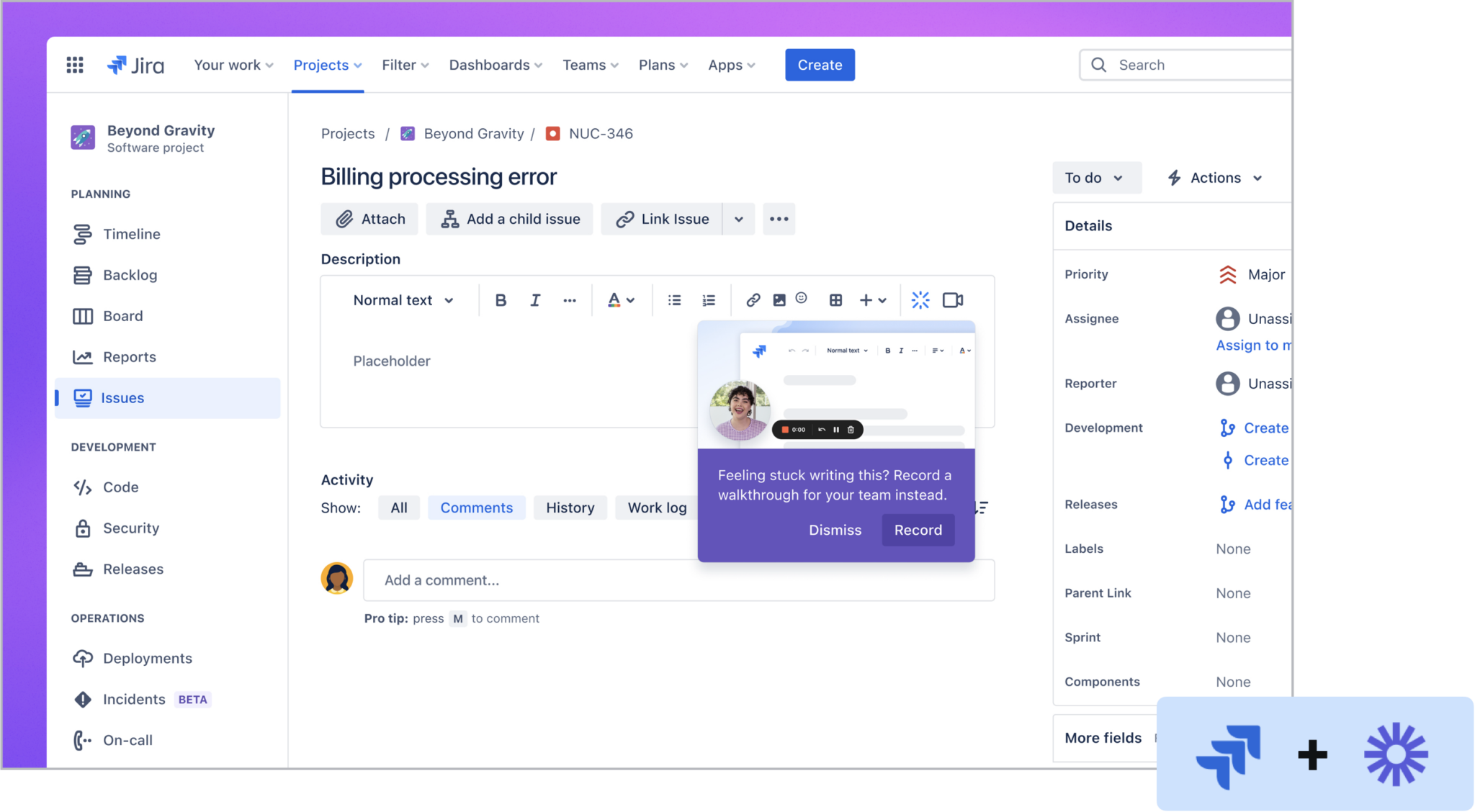Toggle numbered list formatting
Image resolution: width=1475 pixels, height=812 pixels.
709,300
